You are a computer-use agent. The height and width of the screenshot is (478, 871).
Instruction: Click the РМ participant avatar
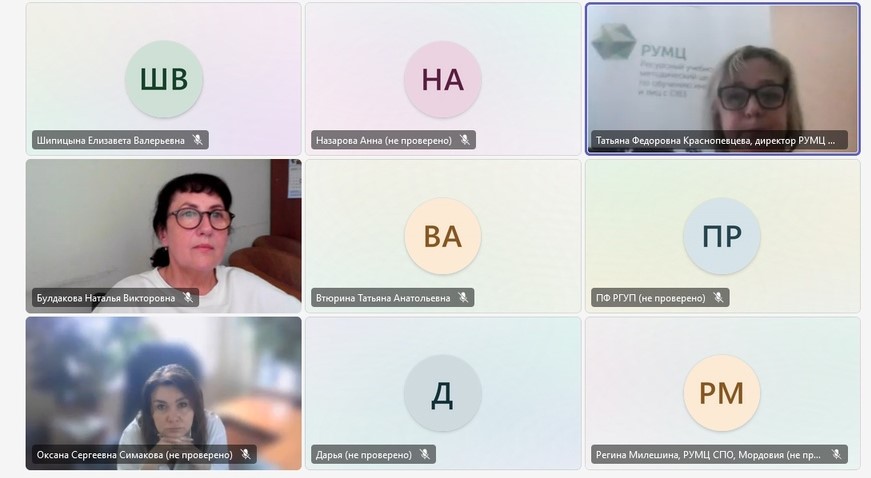[x=722, y=393]
